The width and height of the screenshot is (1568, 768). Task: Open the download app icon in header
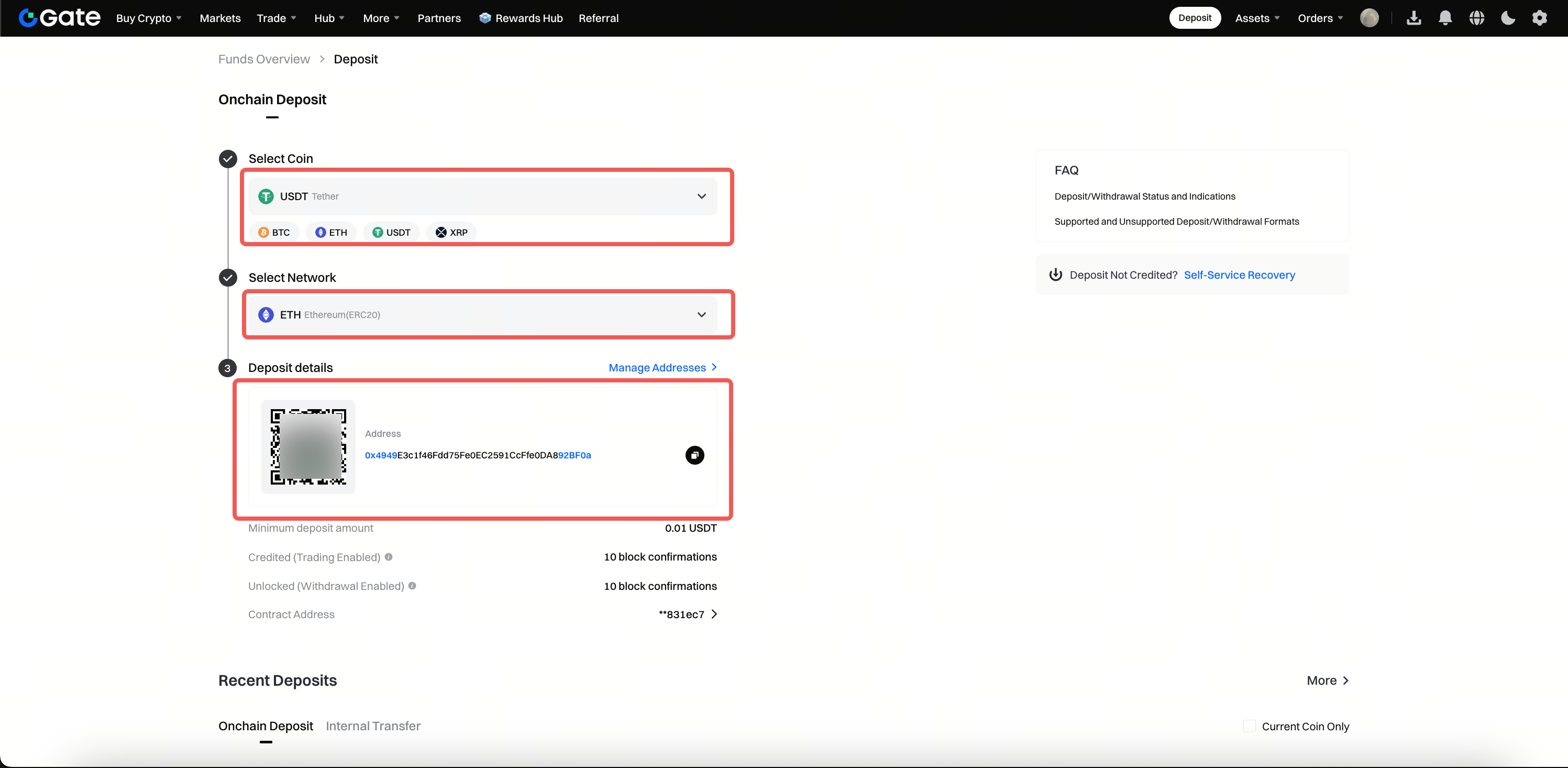coord(1414,18)
